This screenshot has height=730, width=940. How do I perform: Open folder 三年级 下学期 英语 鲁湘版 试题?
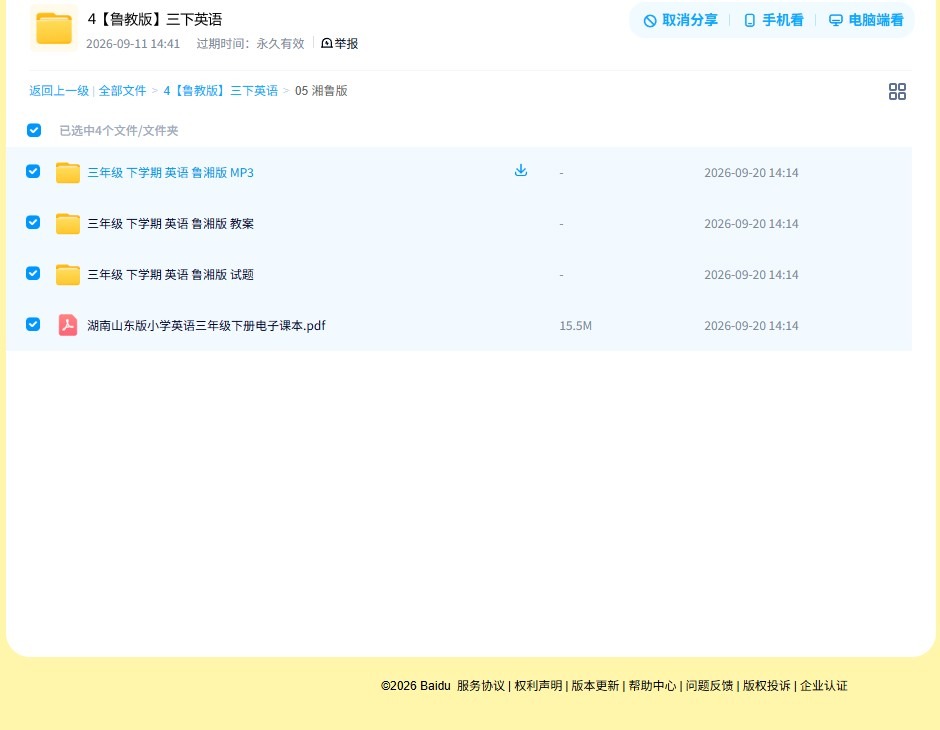(x=170, y=274)
